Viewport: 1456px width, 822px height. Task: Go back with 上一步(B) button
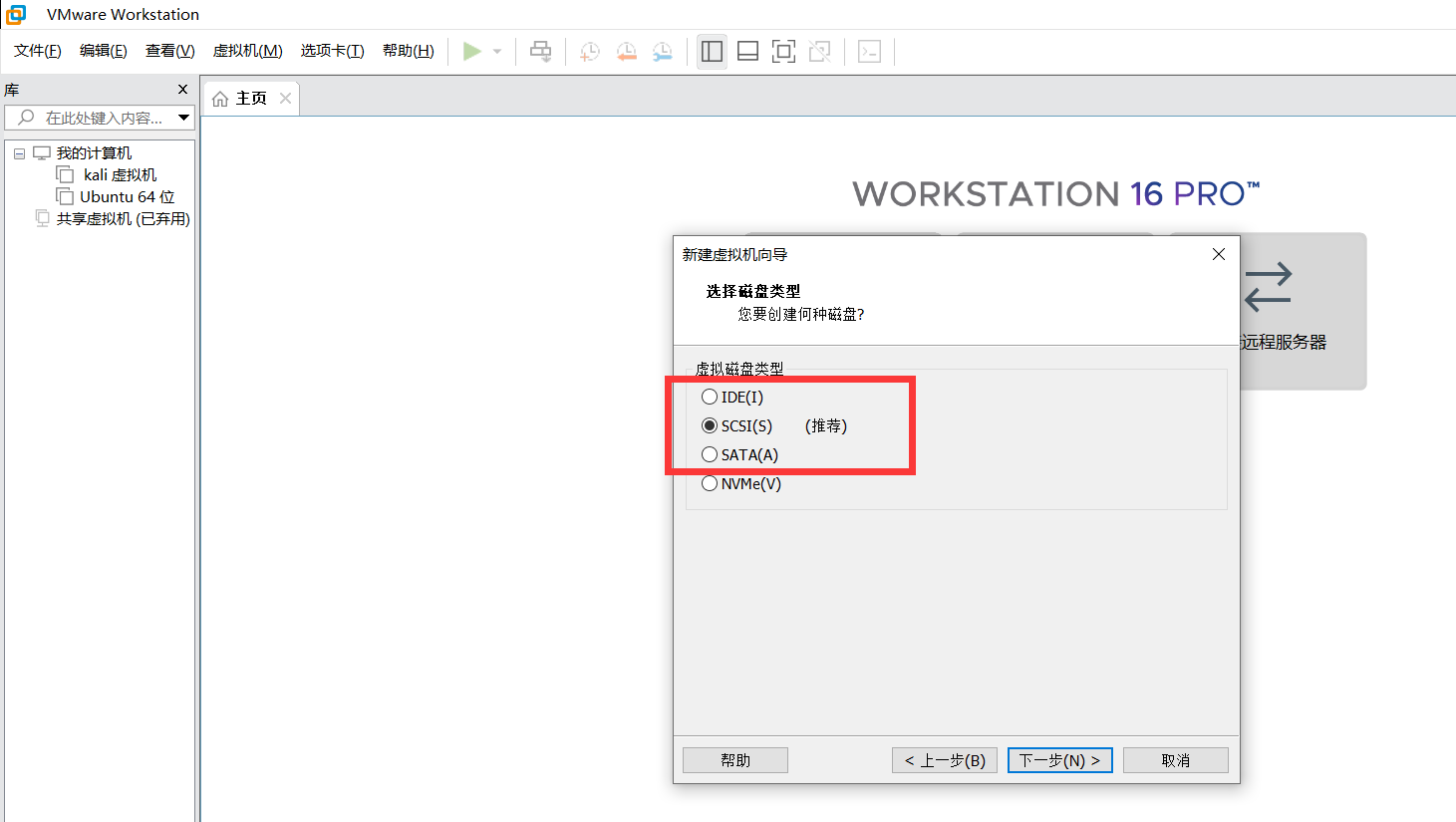click(x=945, y=760)
